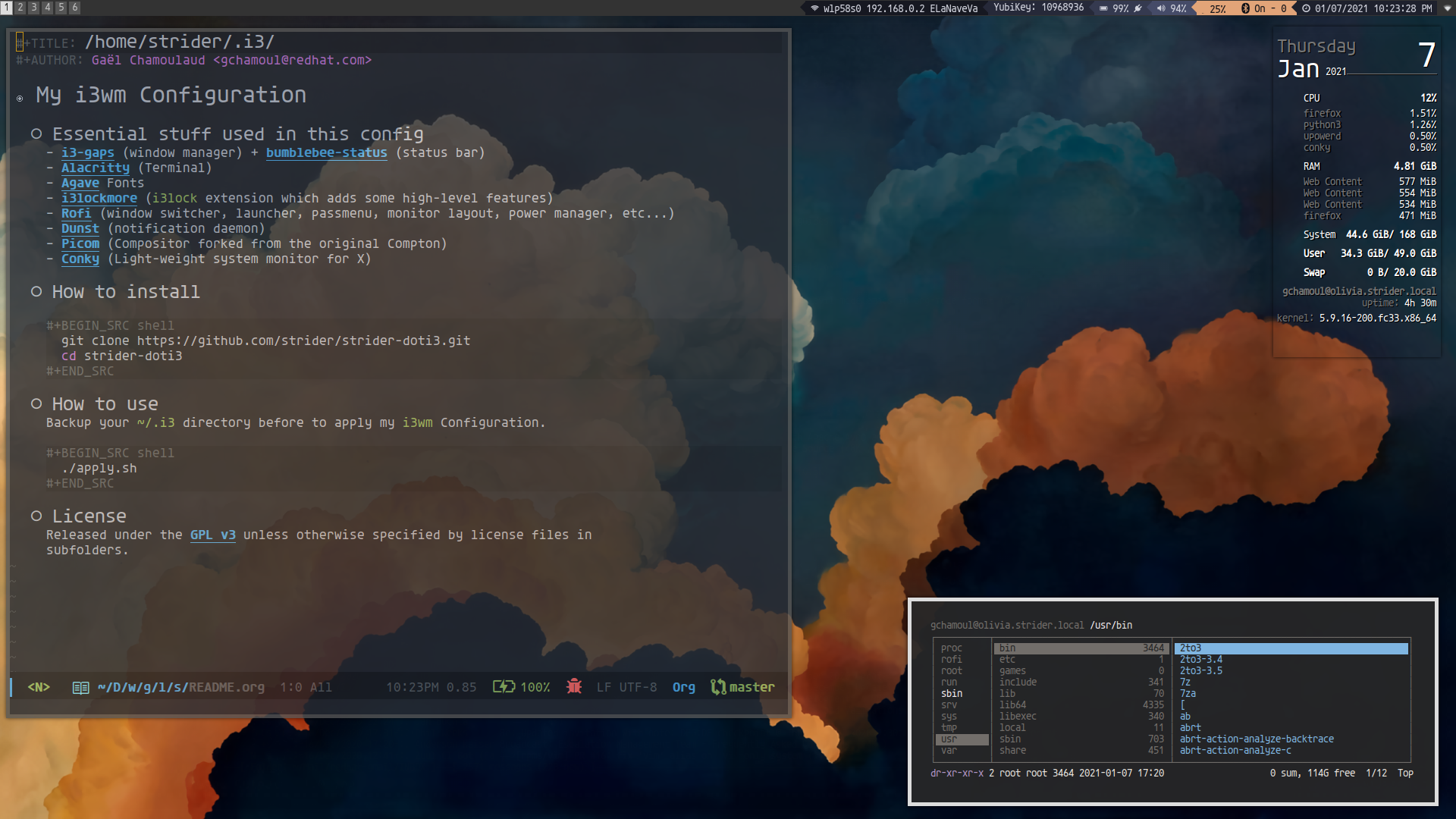Click the wlp58s0 network address text
The width and height of the screenshot is (1456, 819).
tap(901, 8)
